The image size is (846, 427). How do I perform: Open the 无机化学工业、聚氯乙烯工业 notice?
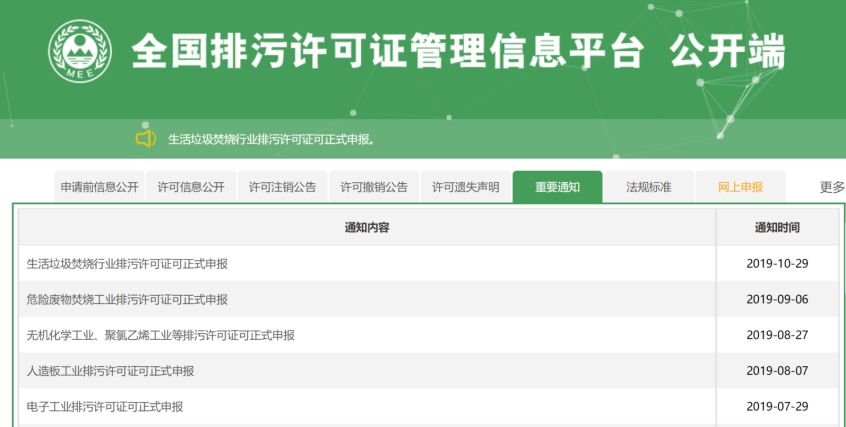[160, 335]
